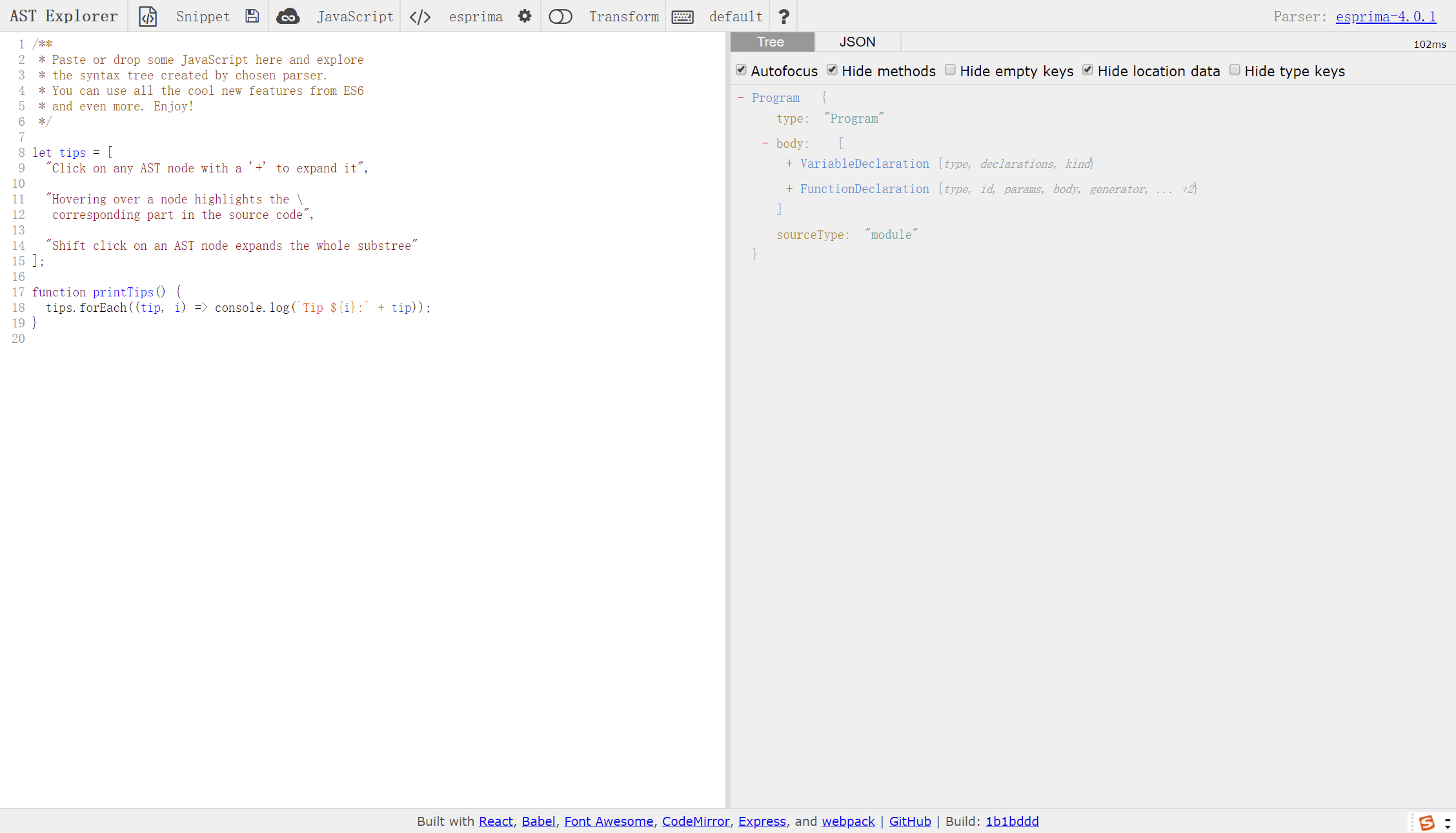Open the Font Awesome link

(x=609, y=821)
